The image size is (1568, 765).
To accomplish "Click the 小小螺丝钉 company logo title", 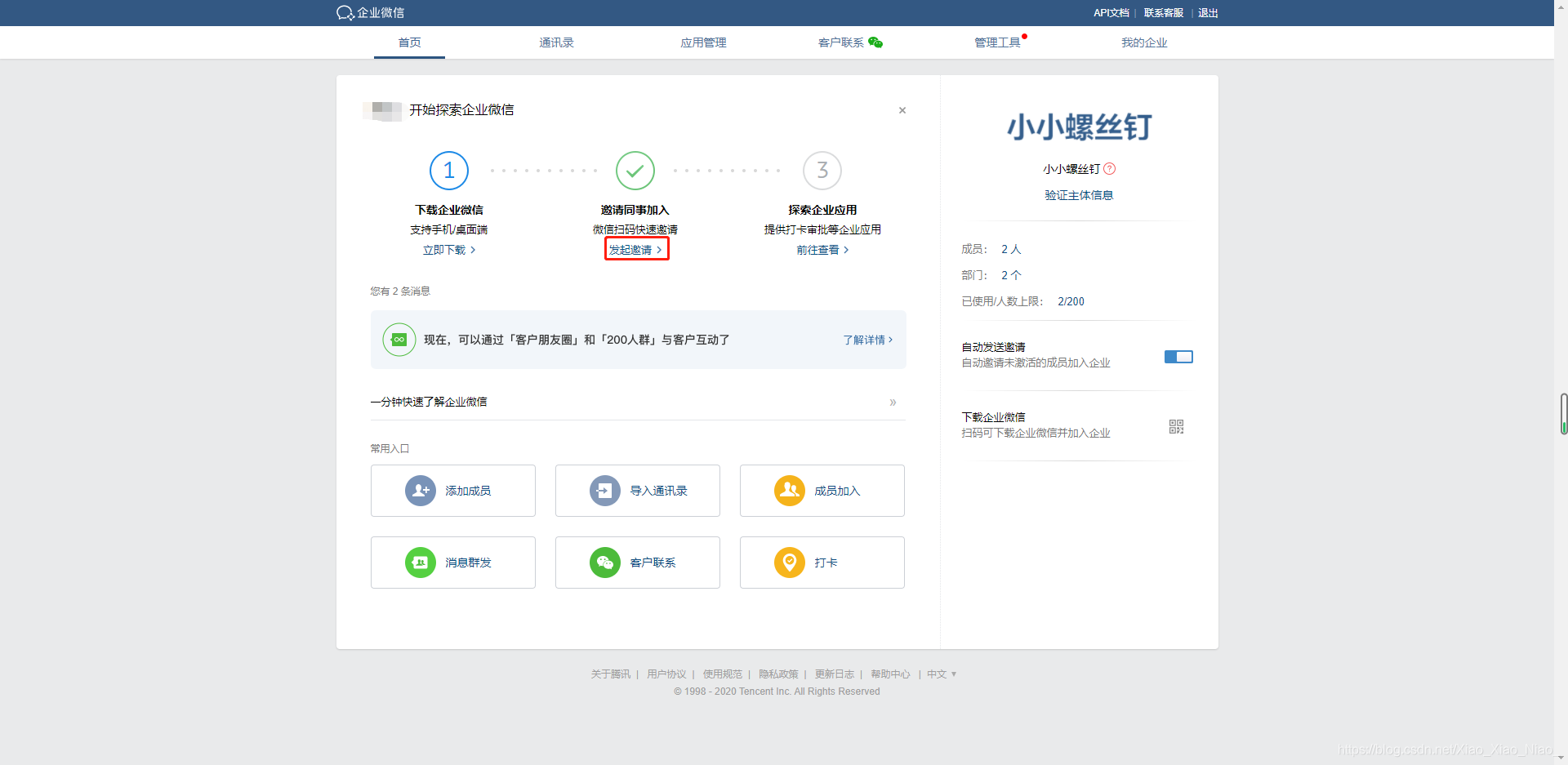I will tap(1079, 127).
